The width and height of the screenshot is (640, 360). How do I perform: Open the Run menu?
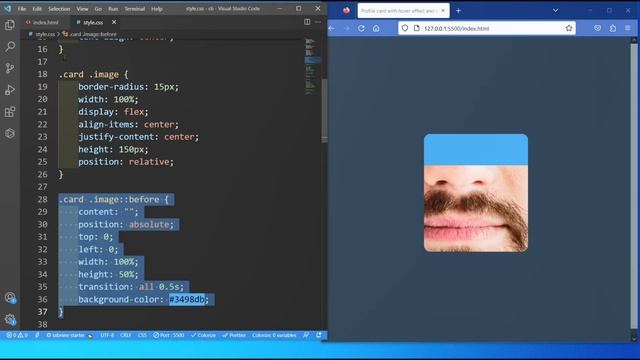pos(113,9)
